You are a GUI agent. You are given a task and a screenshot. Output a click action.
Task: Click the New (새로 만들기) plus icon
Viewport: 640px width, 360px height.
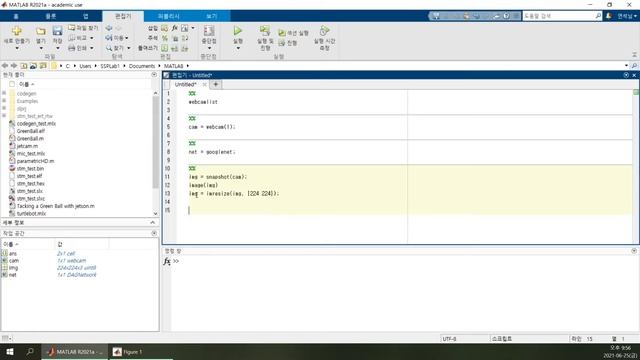click(17, 31)
